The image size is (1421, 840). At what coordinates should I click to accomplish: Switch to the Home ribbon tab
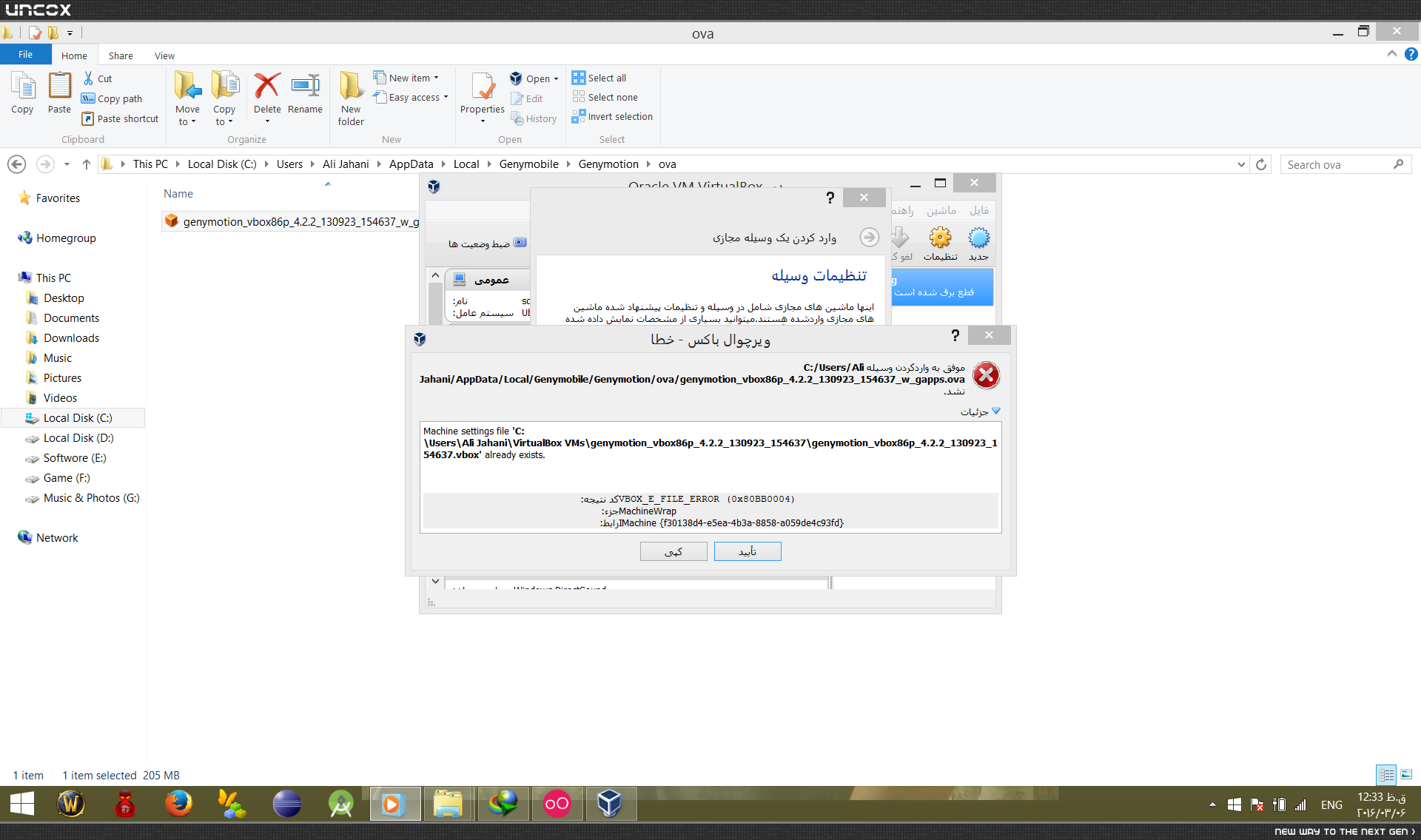(74, 56)
